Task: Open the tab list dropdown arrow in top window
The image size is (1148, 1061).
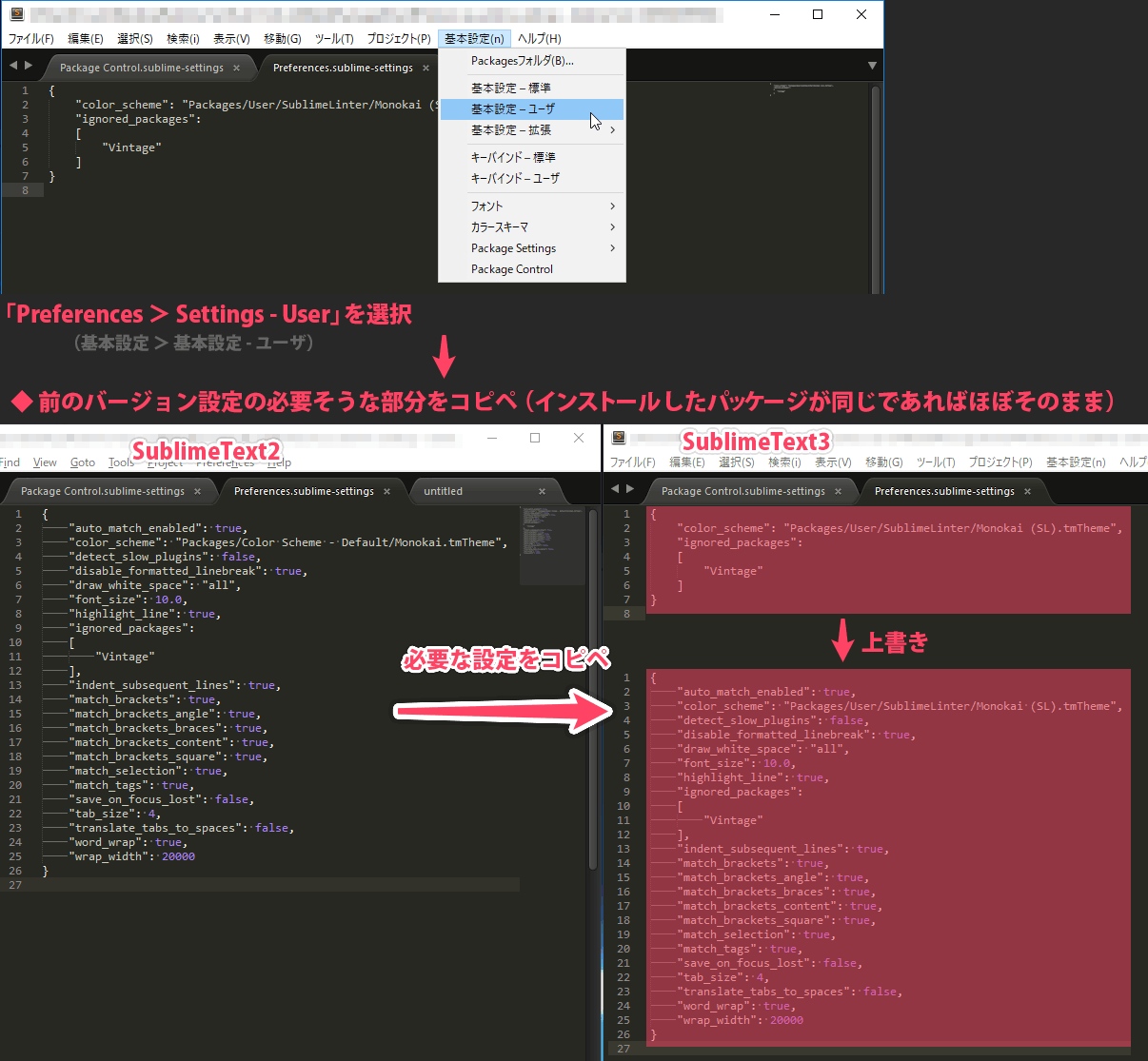Action: [x=872, y=66]
